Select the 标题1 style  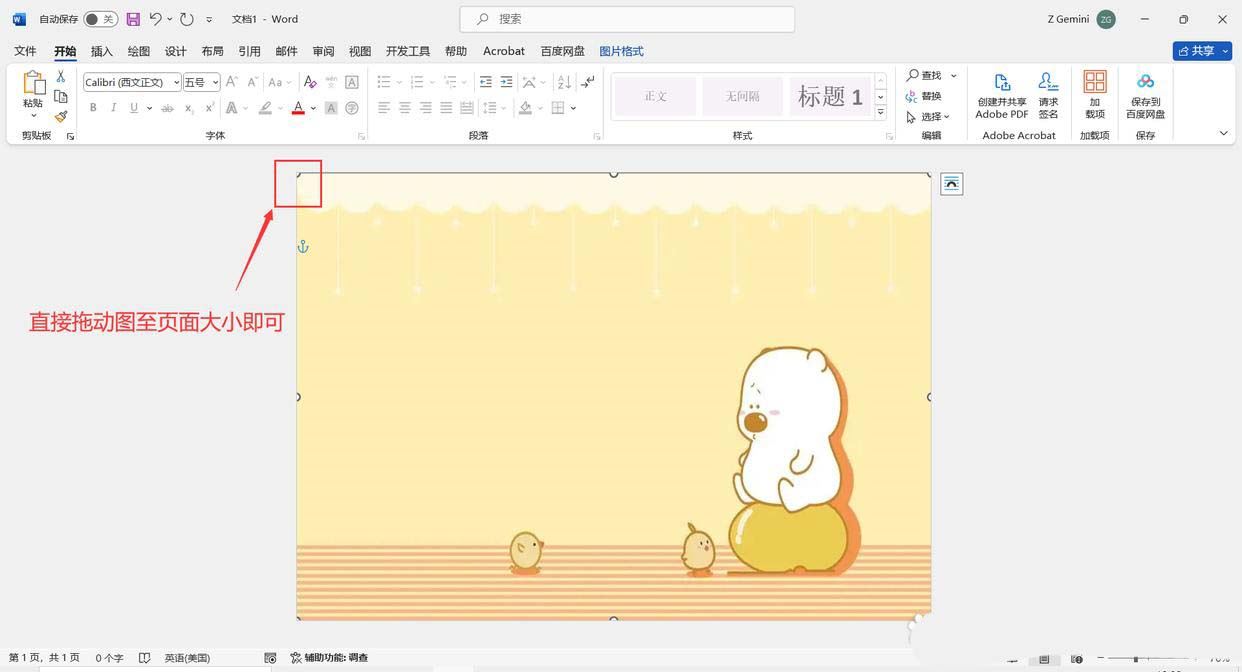point(830,95)
